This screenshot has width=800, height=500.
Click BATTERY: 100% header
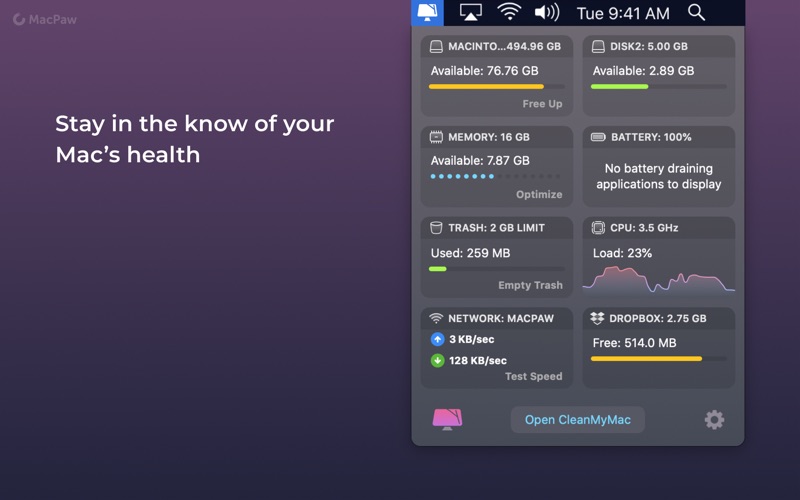pos(659,137)
